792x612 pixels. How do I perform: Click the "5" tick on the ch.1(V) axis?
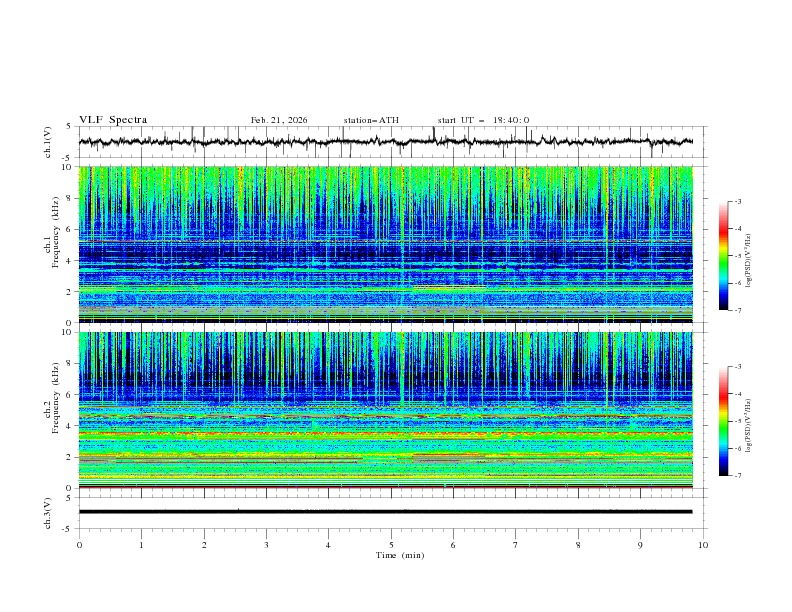click(x=70, y=127)
